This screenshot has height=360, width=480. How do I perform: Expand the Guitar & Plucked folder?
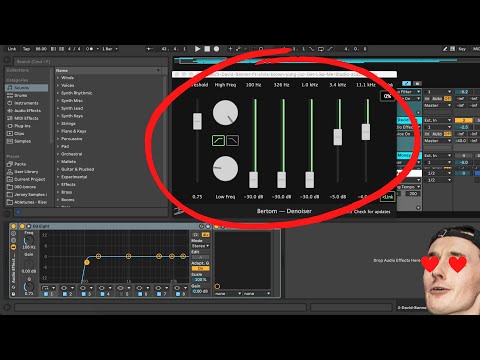point(58,169)
